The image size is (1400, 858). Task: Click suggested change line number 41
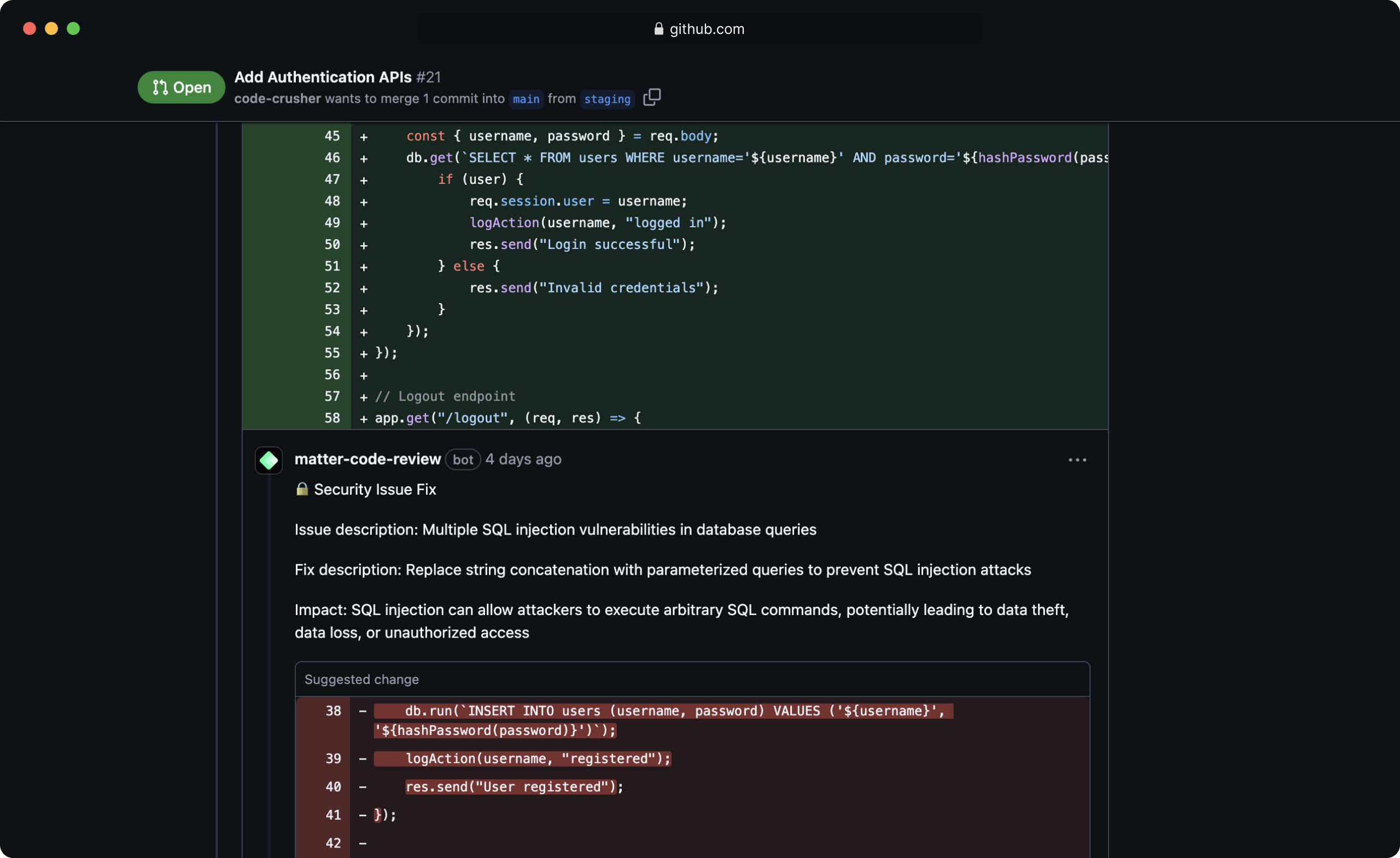coord(334,815)
